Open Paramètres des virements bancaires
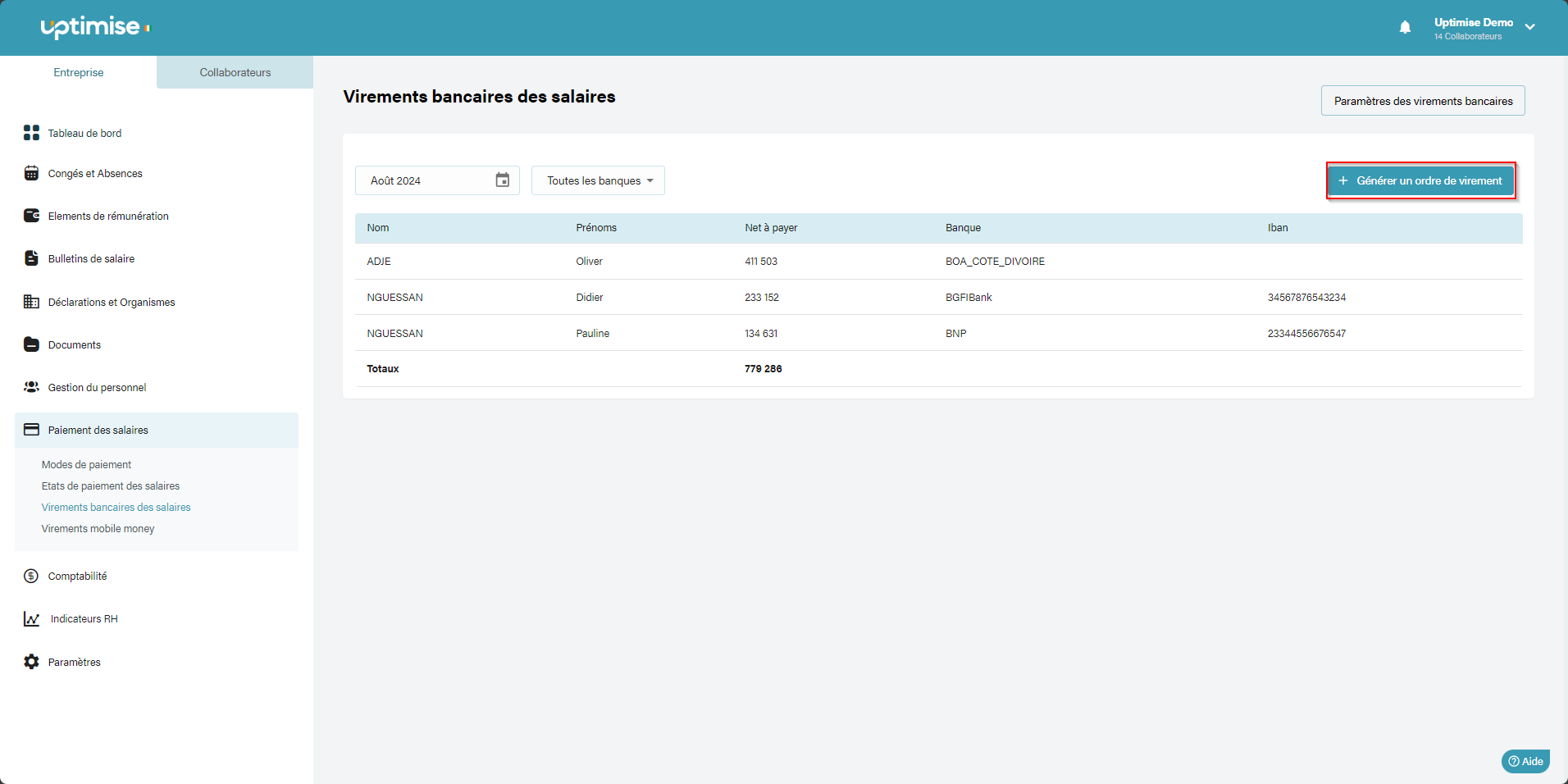1568x784 pixels. pos(1422,101)
